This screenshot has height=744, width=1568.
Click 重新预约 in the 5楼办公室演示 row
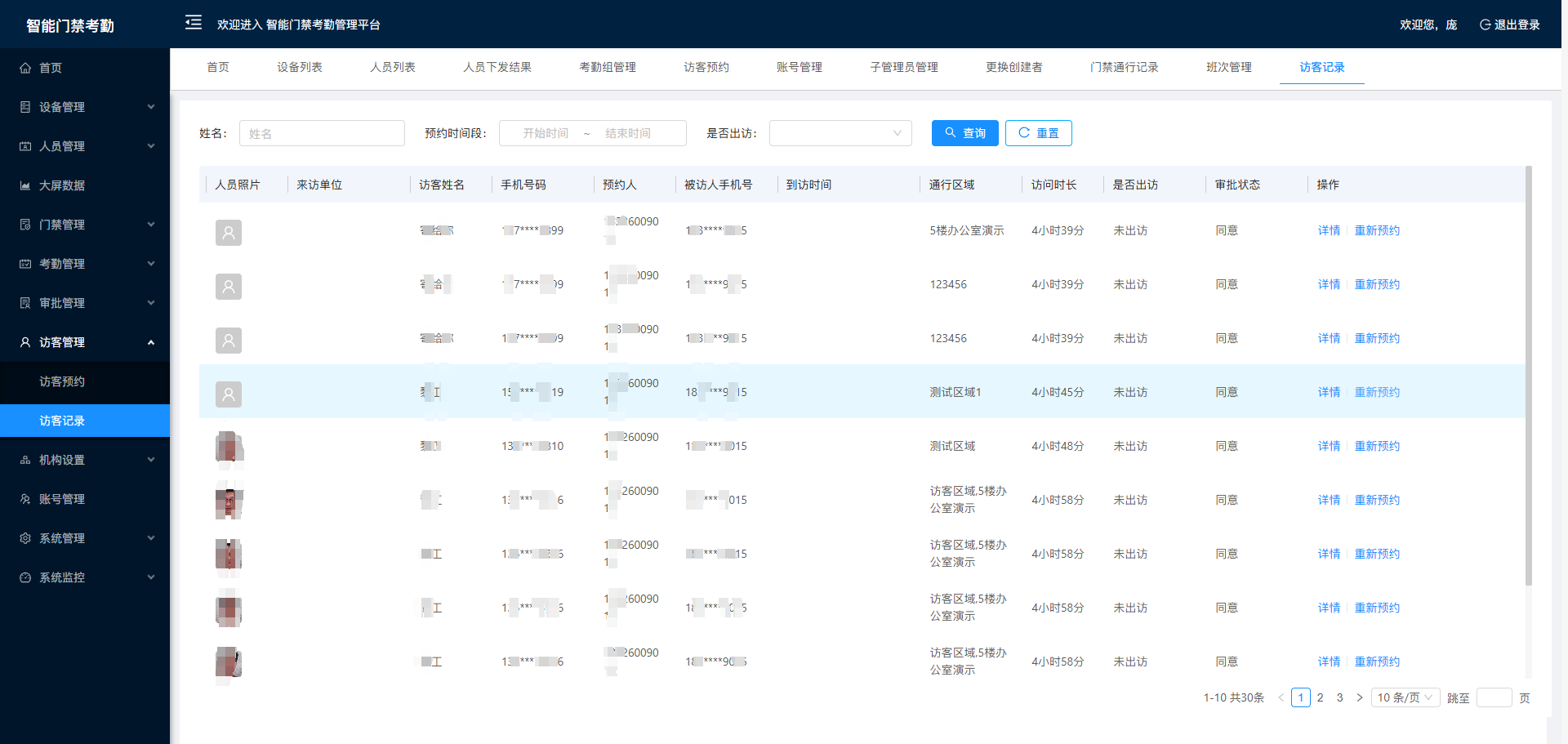1377,230
